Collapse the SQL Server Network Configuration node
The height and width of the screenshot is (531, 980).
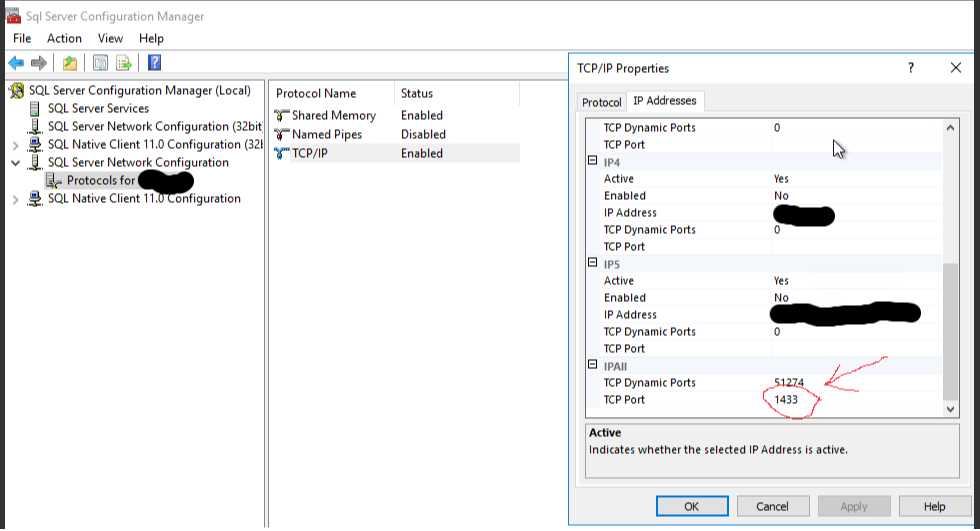coord(16,163)
